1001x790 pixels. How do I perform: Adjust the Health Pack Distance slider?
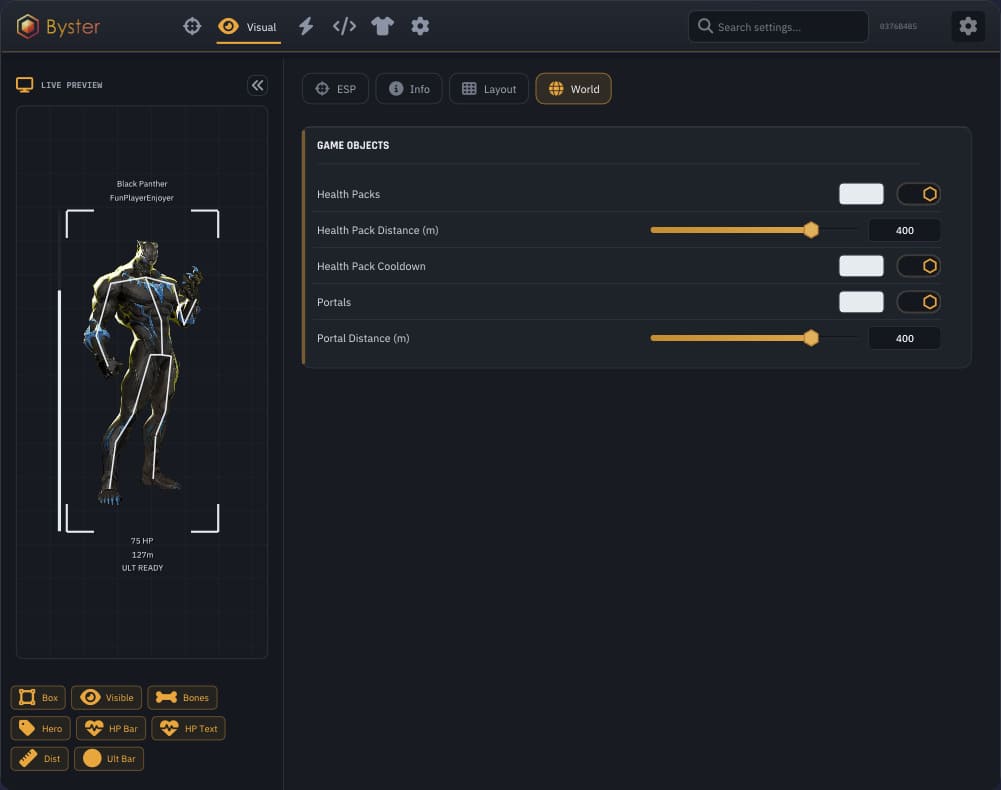(753, 230)
